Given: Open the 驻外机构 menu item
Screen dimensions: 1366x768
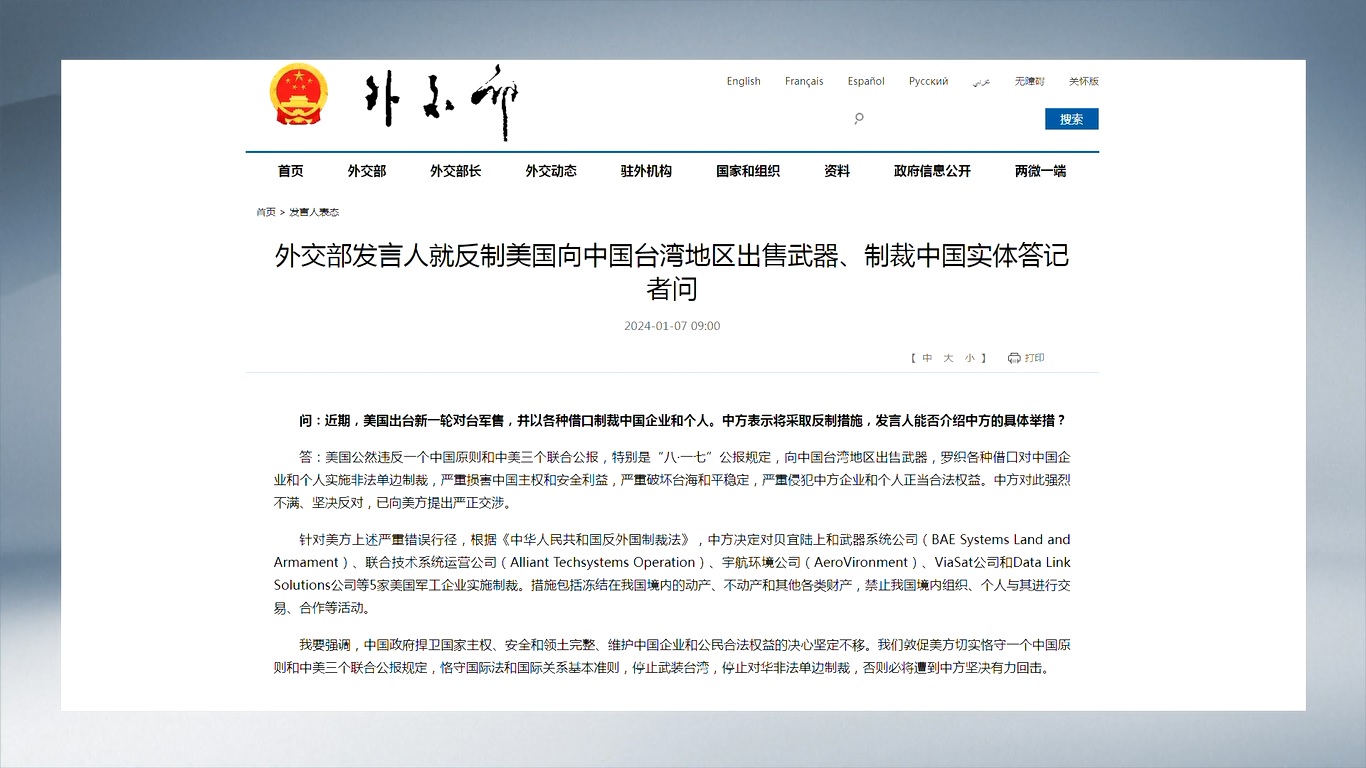Looking at the screenshot, I should pos(645,171).
